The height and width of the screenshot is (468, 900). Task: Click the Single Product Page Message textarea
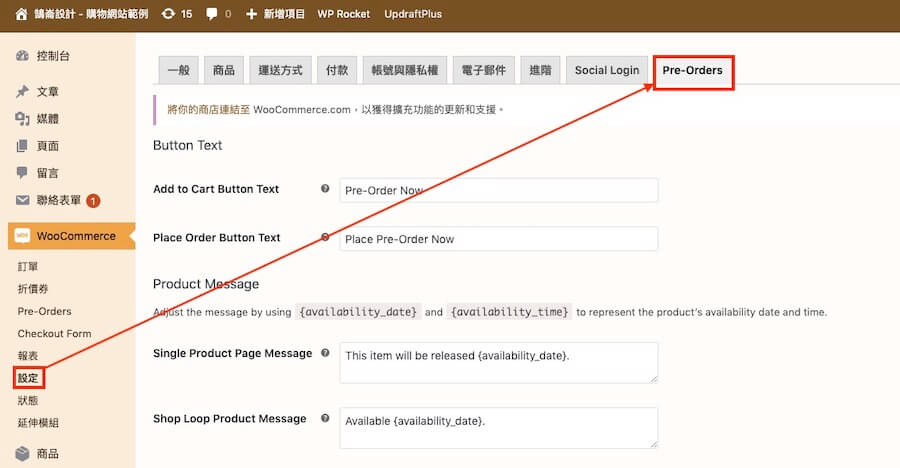[498, 362]
